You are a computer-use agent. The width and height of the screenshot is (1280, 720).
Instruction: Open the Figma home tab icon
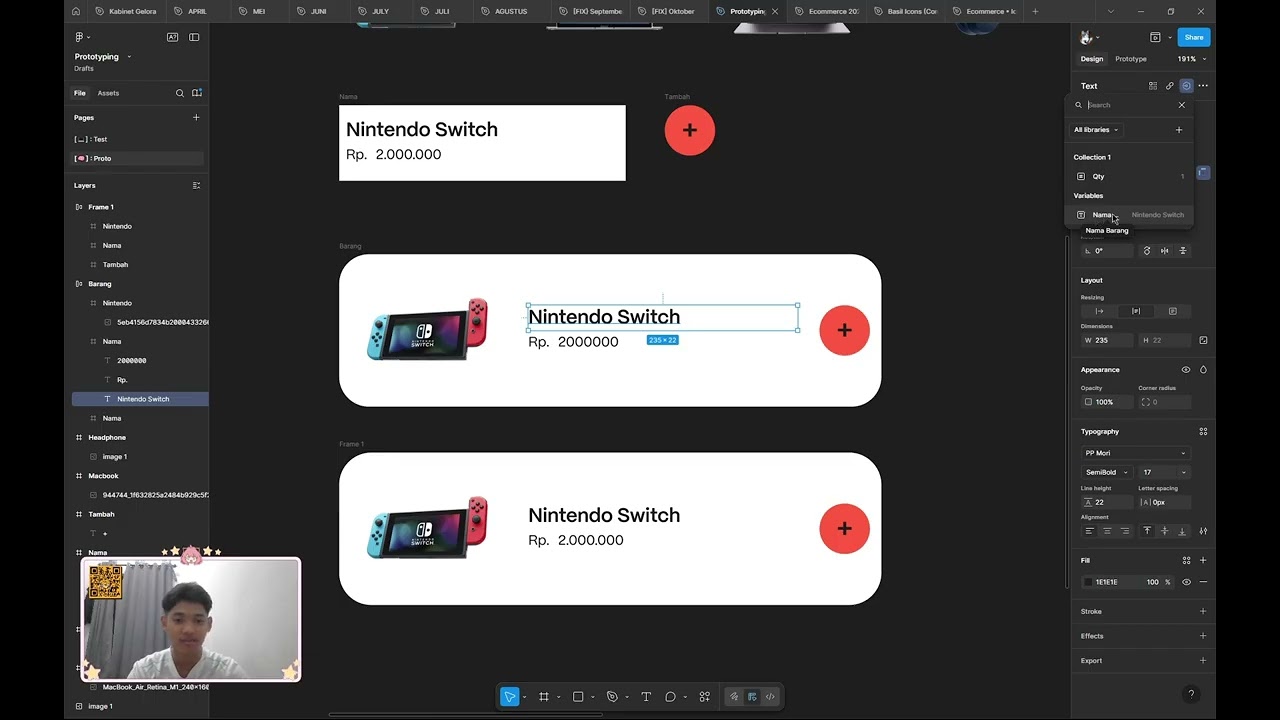(x=77, y=11)
